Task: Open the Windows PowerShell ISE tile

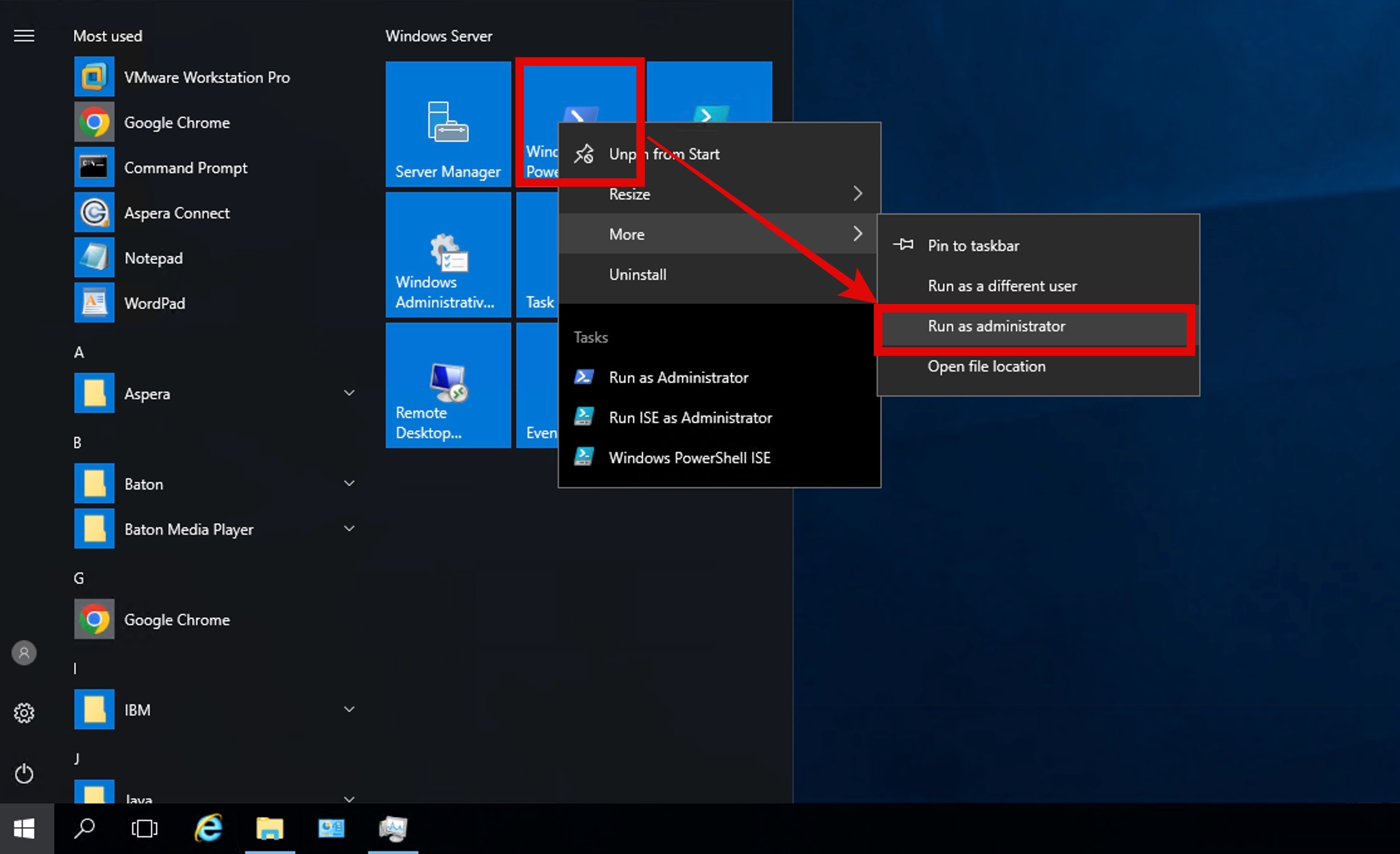Action: [x=709, y=91]
